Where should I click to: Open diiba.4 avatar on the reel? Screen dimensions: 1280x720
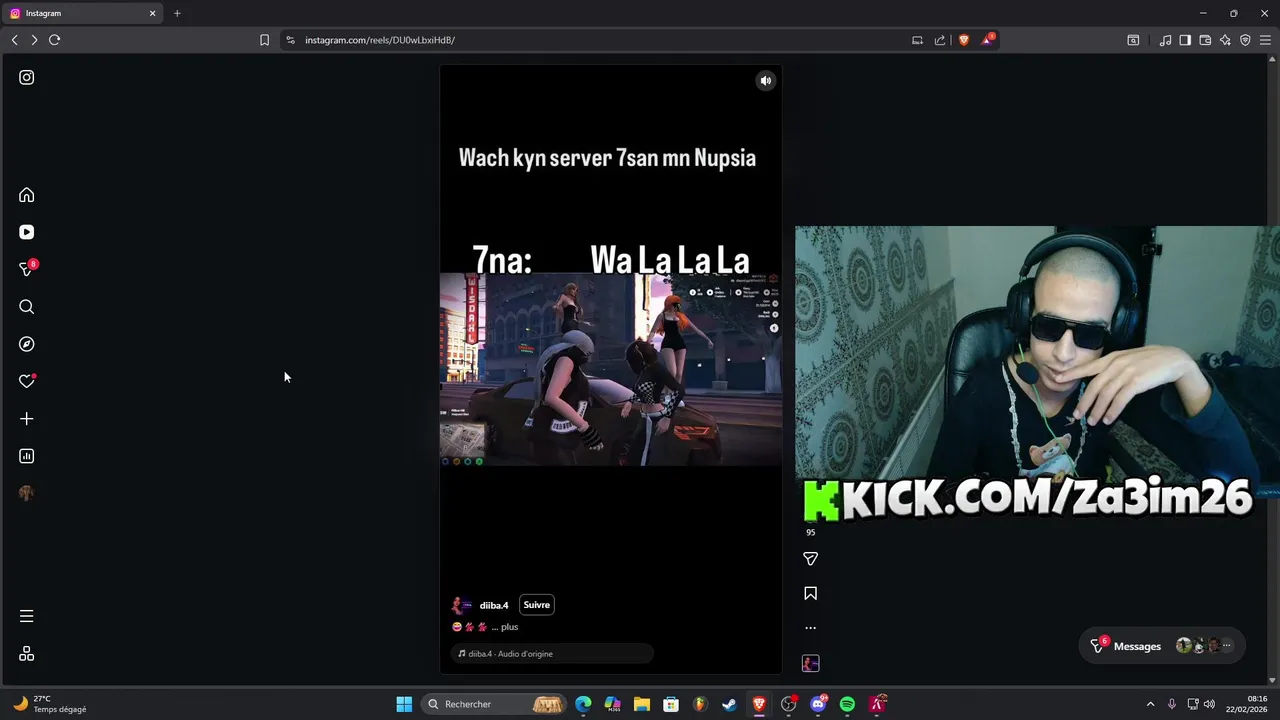pyautogui.click(x=461, y=605)
